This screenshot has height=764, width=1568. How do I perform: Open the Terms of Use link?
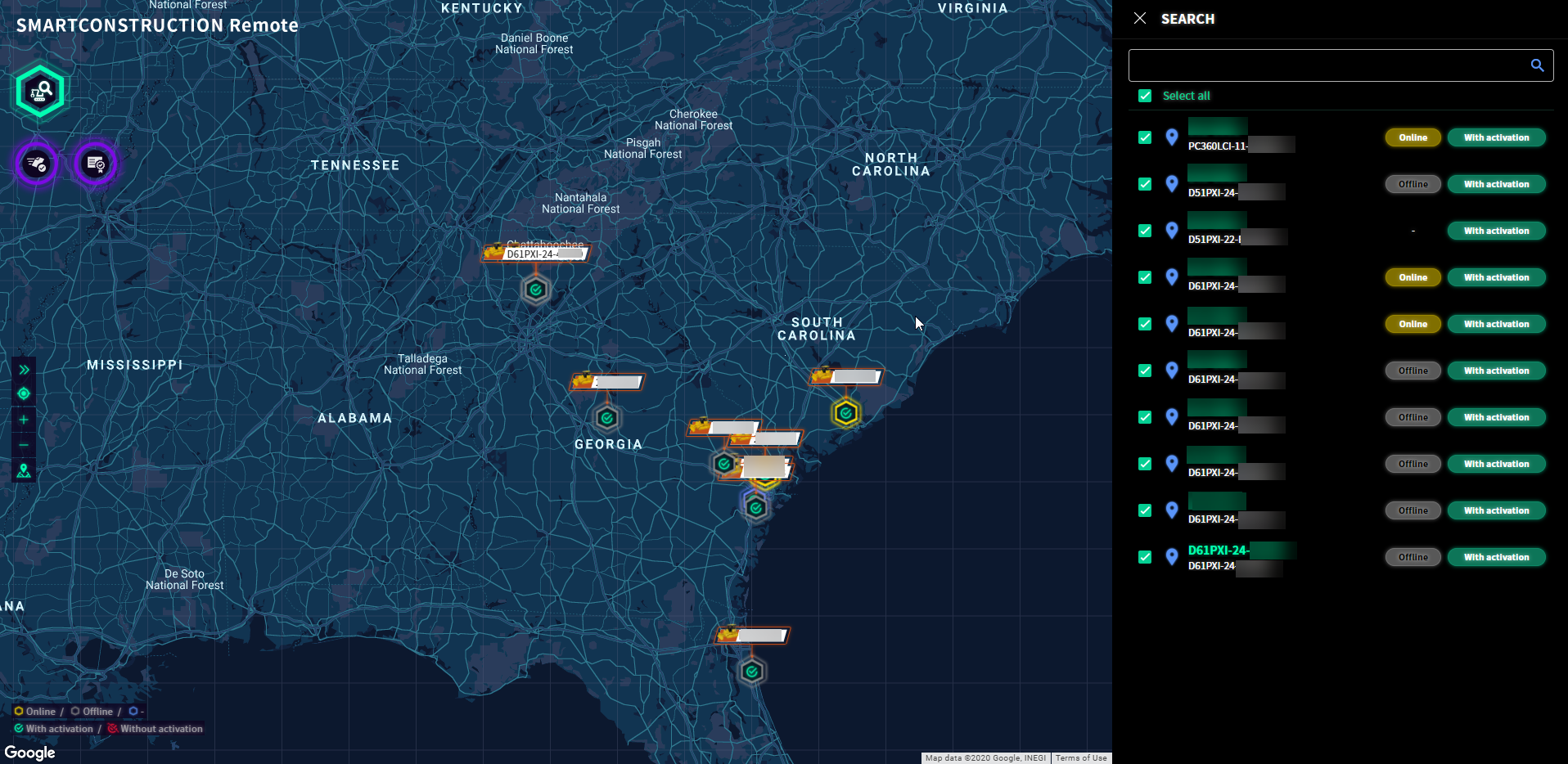click(1080, 758)
